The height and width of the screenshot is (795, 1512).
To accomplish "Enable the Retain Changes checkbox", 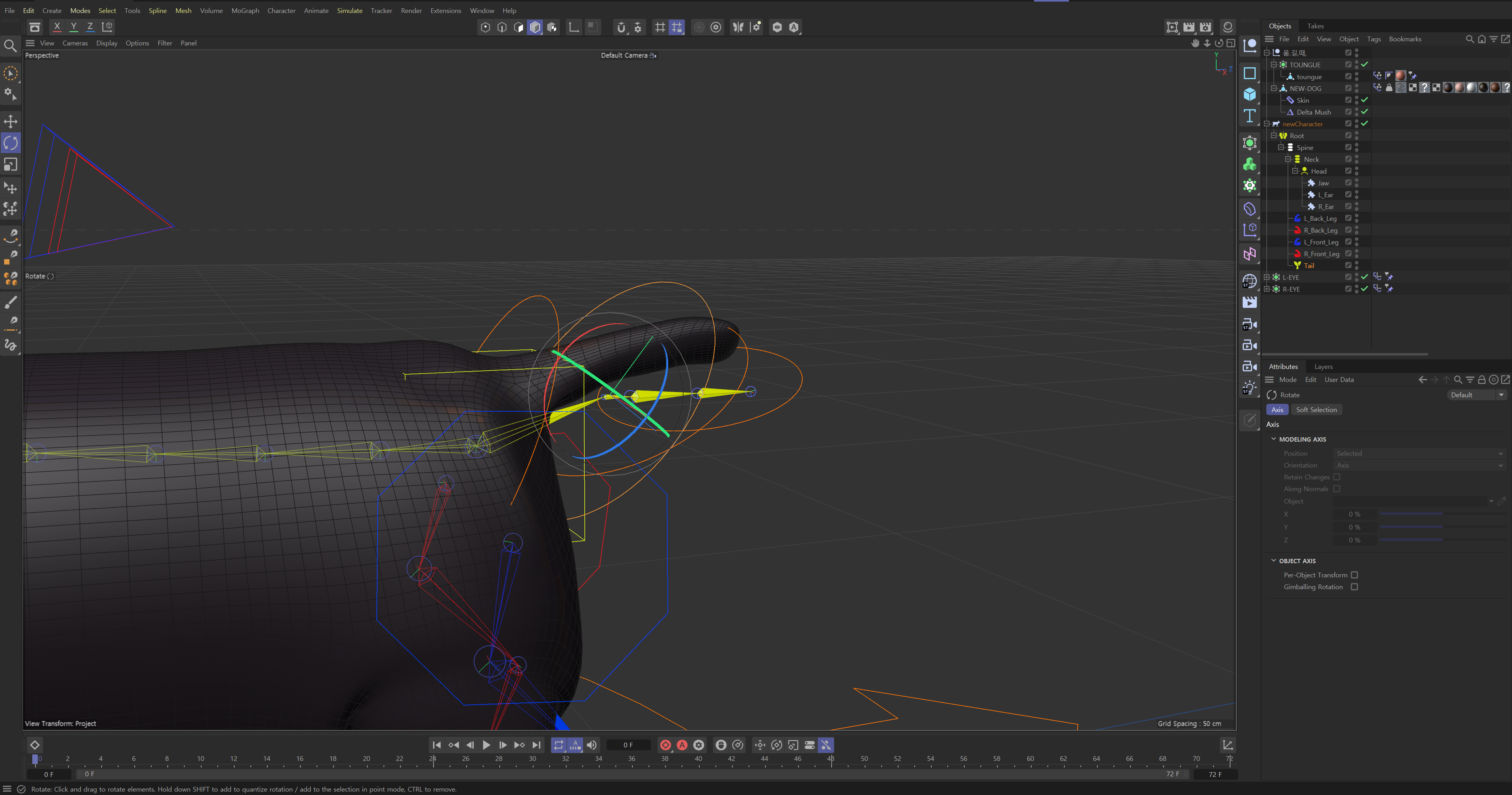I will (1336, 477).
